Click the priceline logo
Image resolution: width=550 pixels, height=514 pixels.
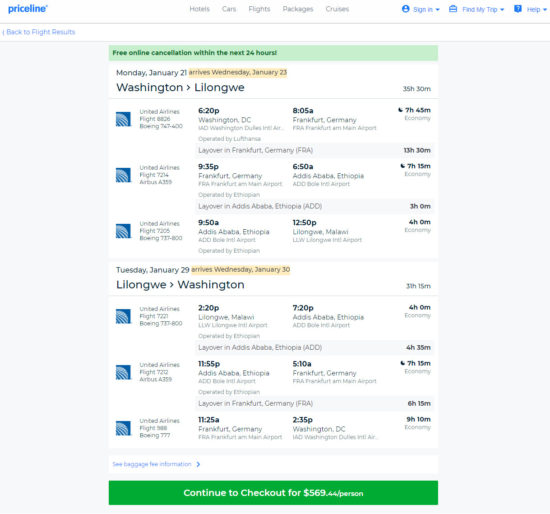coord(28,9)
